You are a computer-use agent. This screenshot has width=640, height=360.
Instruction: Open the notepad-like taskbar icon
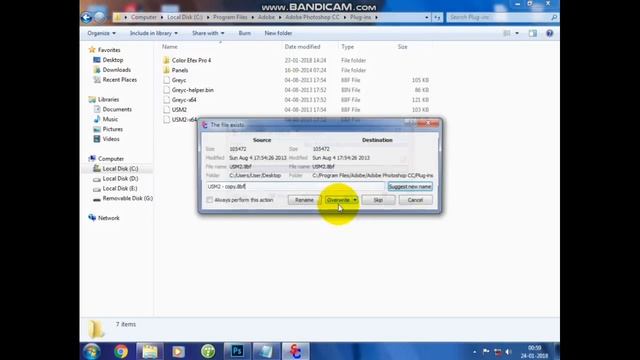coord(266,351)
